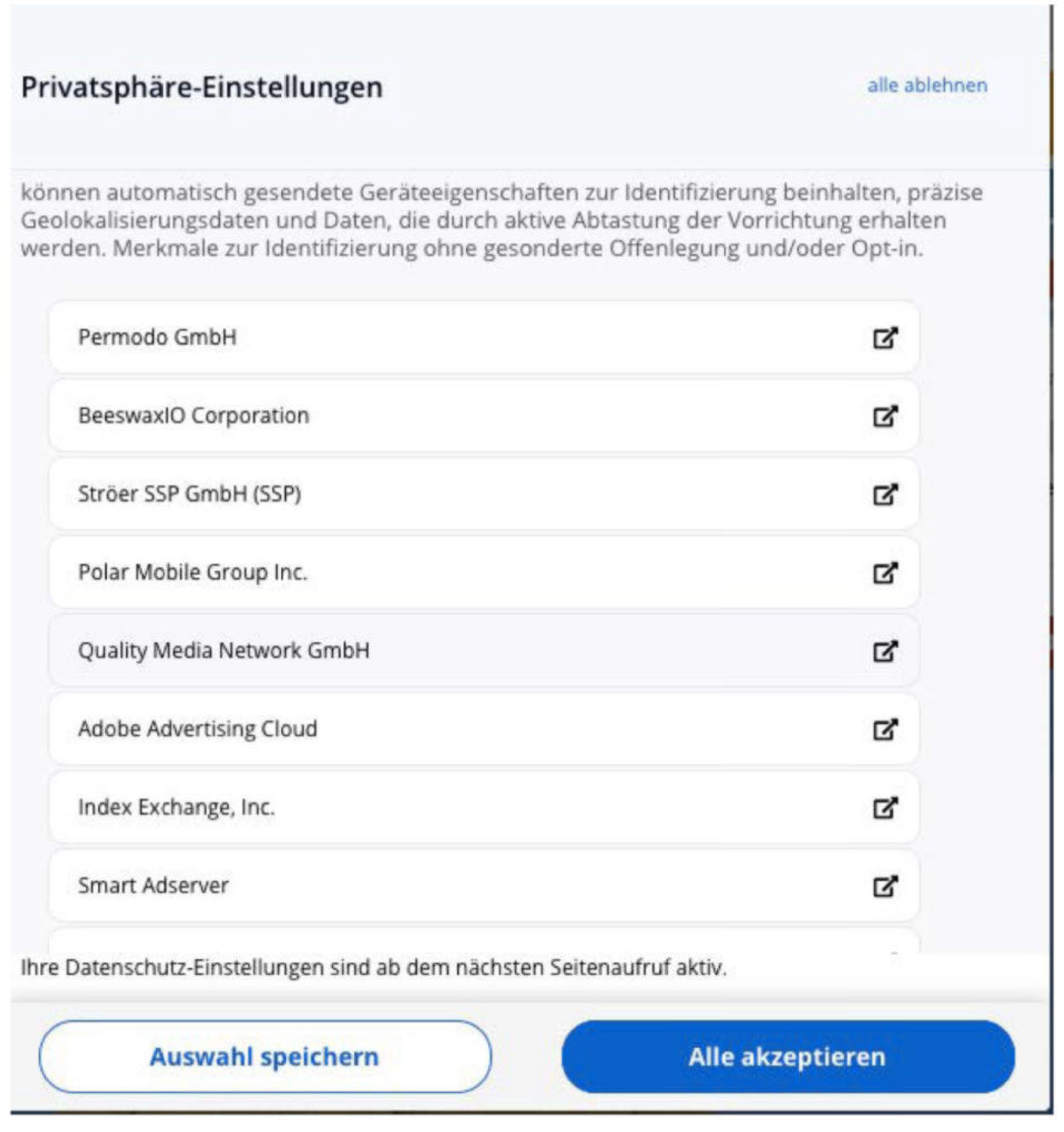Open Adobe Advertising Cloud external link icon

click(885, 729)
